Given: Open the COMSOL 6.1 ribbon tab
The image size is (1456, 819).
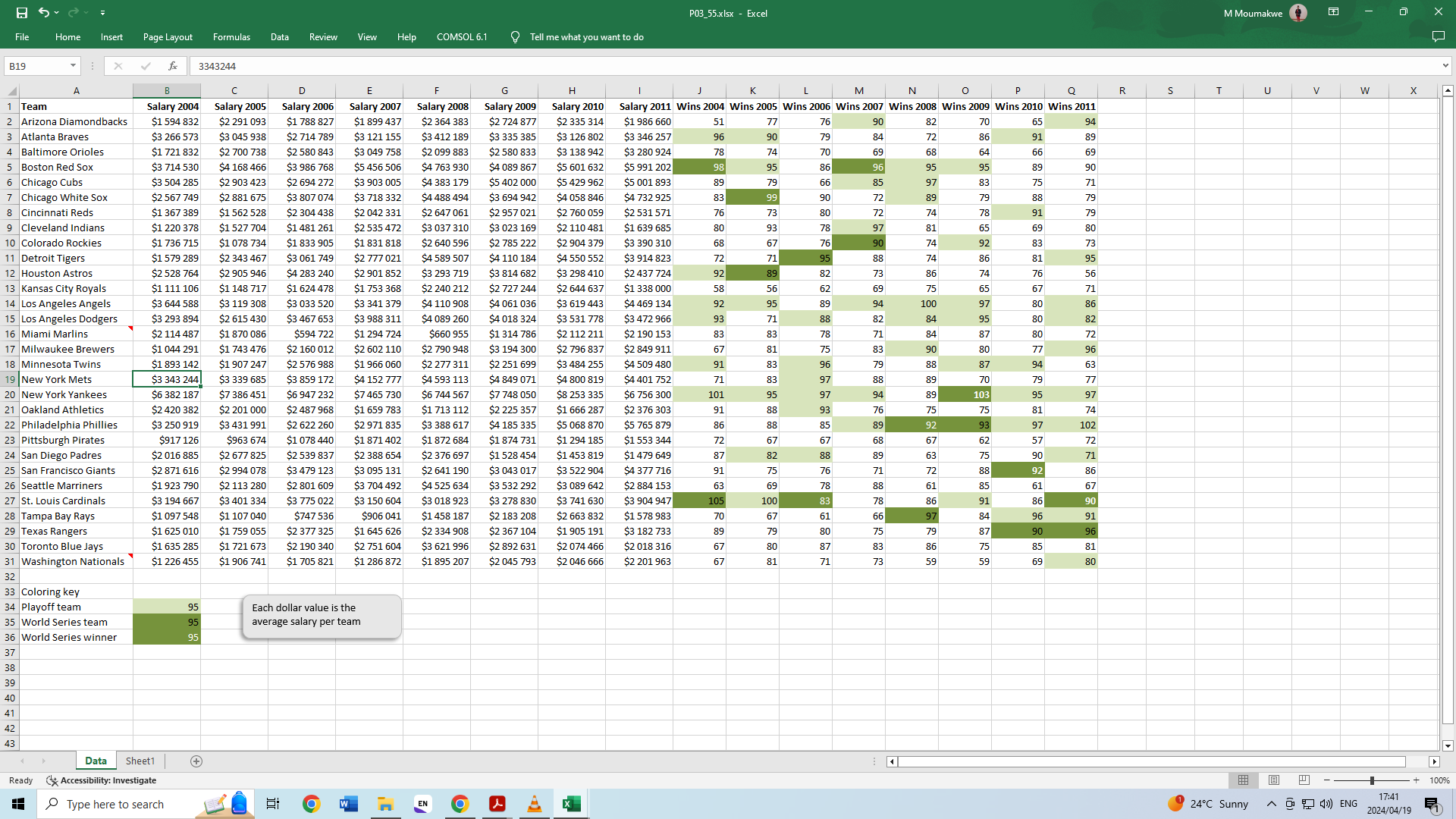Looking at the screenshot, I should coord(461,36).
